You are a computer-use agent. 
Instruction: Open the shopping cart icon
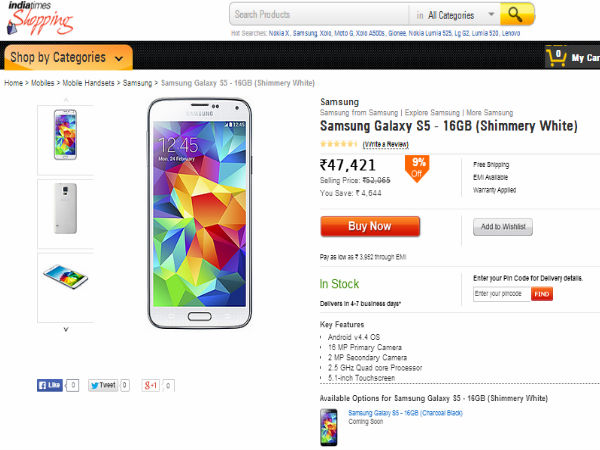point(556,57)
